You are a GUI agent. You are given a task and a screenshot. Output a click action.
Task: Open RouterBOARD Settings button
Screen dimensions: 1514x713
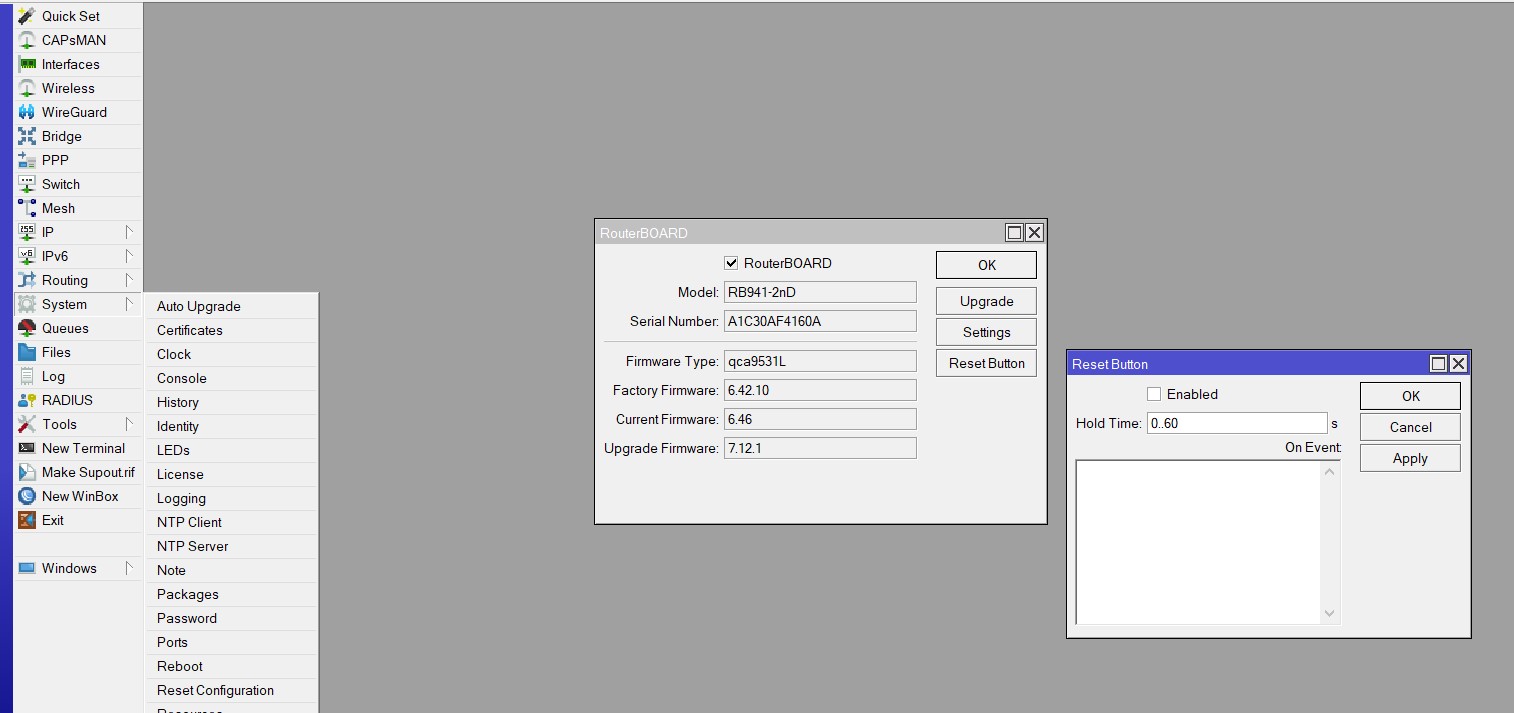coord(986,332)
